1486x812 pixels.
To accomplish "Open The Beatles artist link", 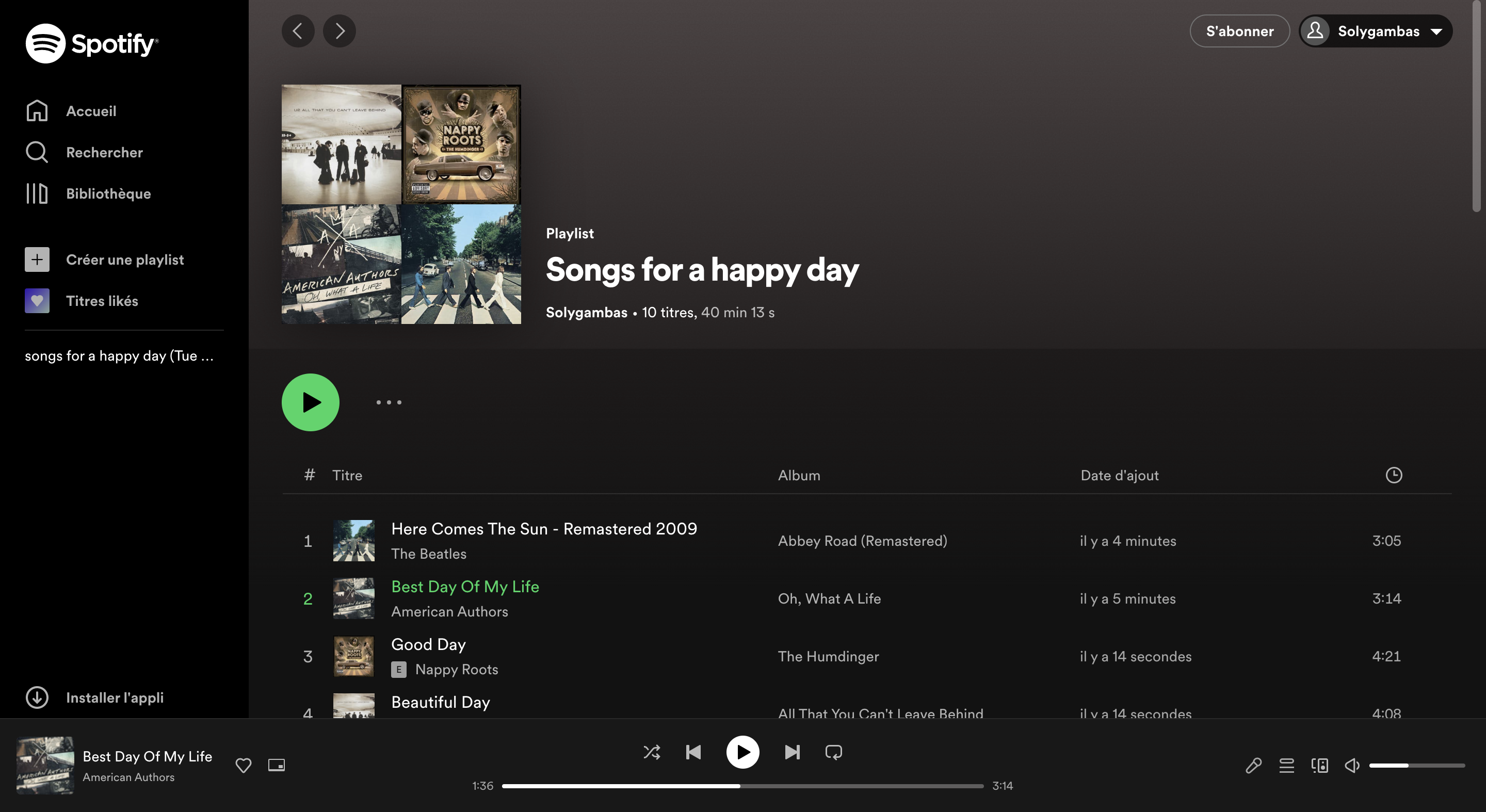I will [x=429, y=554].
